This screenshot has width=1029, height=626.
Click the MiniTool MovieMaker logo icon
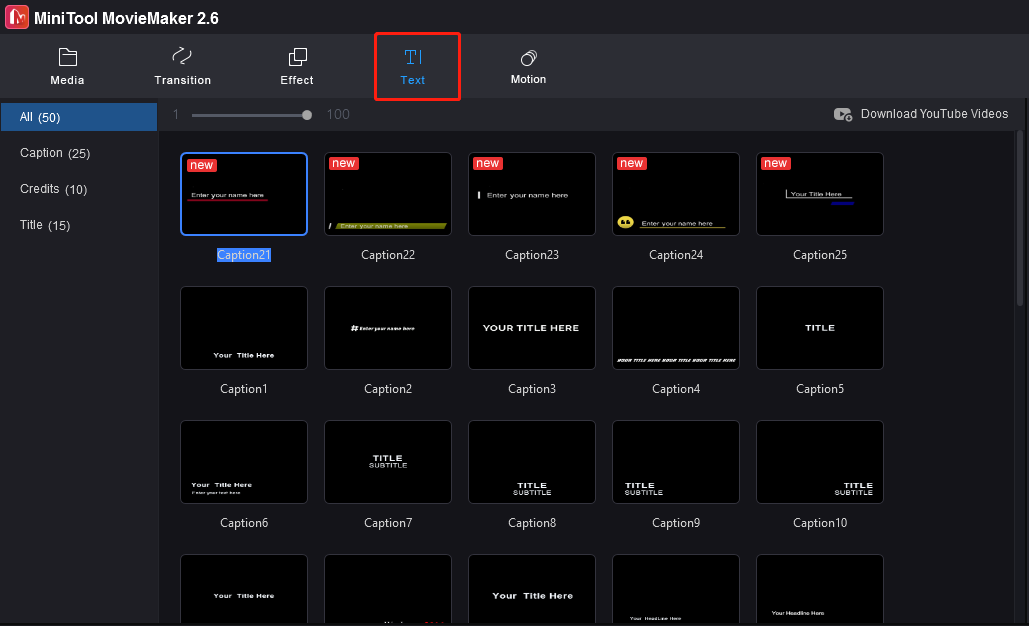point(17,17)
